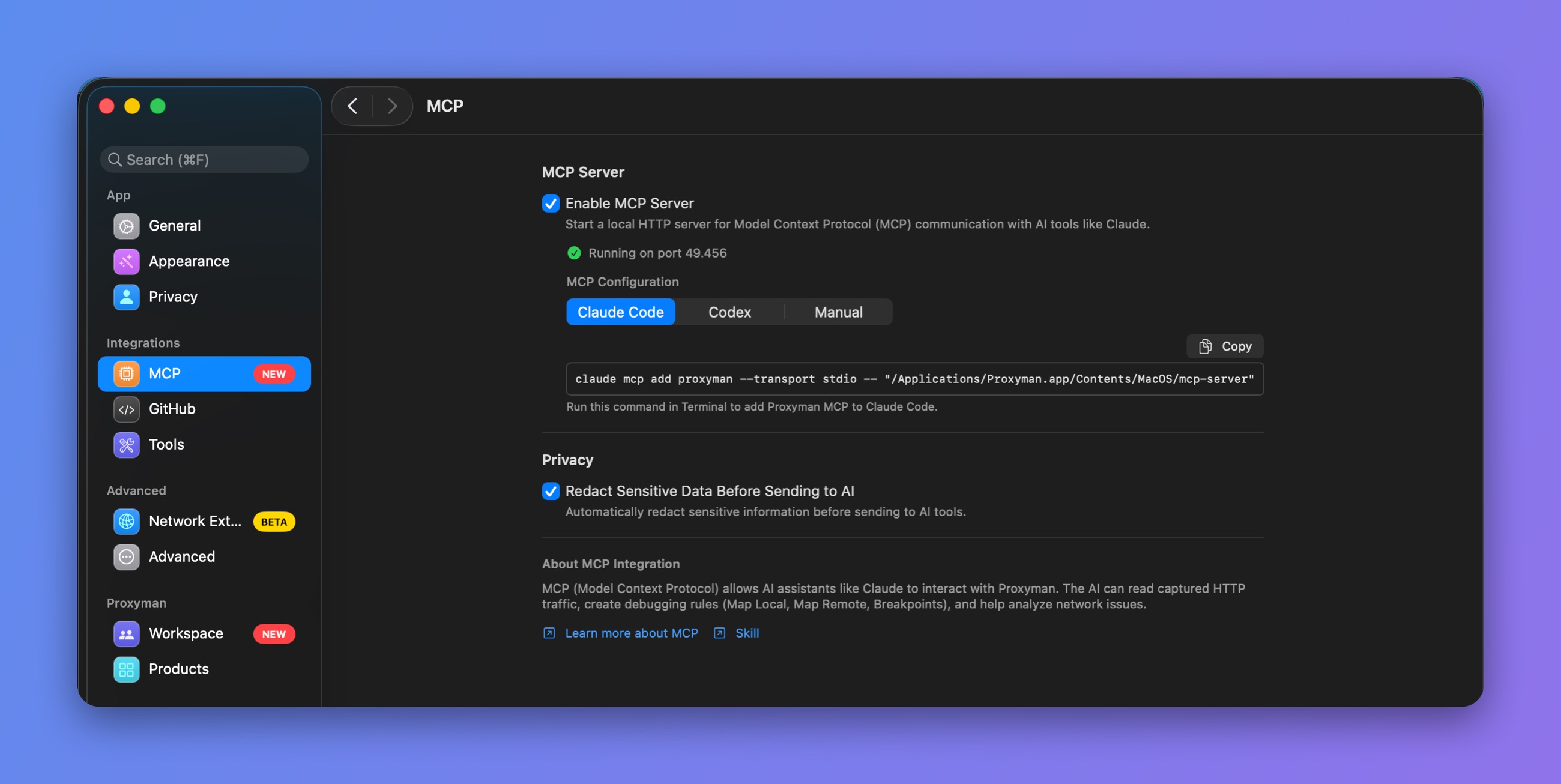Click the claude mcp add command box
Viewport: 1561px width, 784px height.
pos(914,379)
